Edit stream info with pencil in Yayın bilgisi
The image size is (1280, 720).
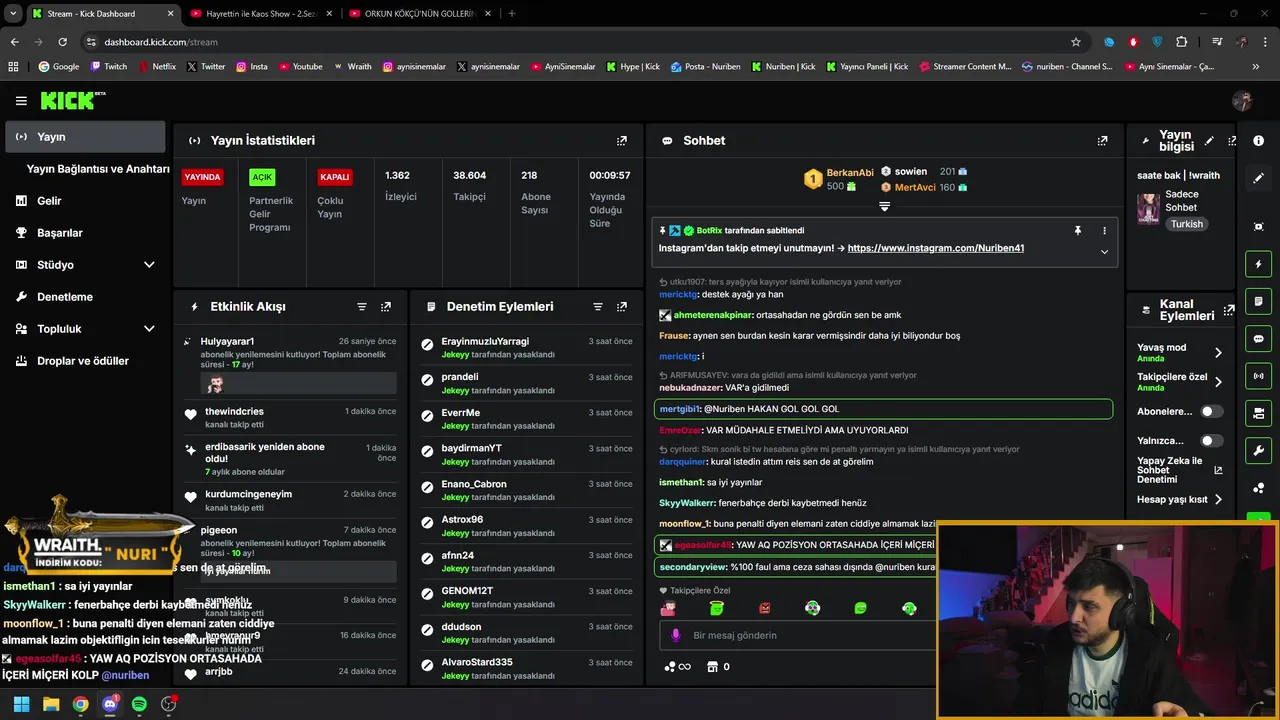[1209, 141]
